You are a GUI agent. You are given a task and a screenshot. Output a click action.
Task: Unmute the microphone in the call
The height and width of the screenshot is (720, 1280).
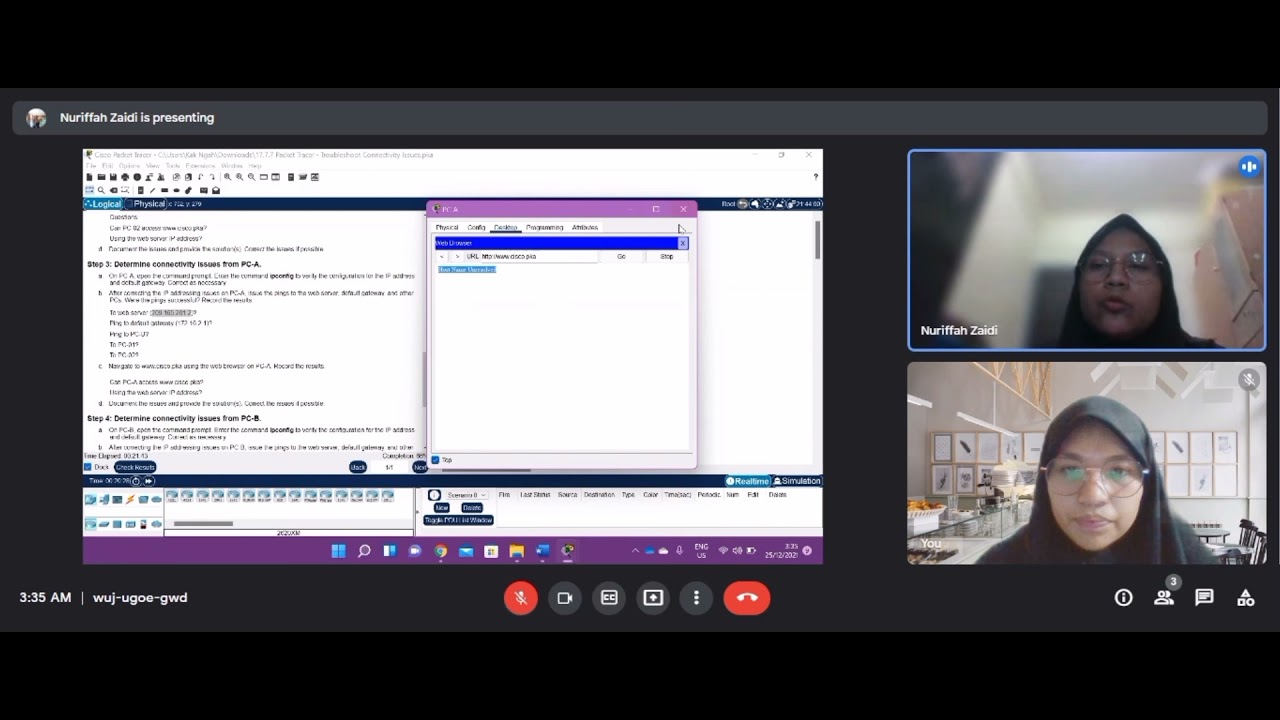pyautogui.click(x=521, y=598)
